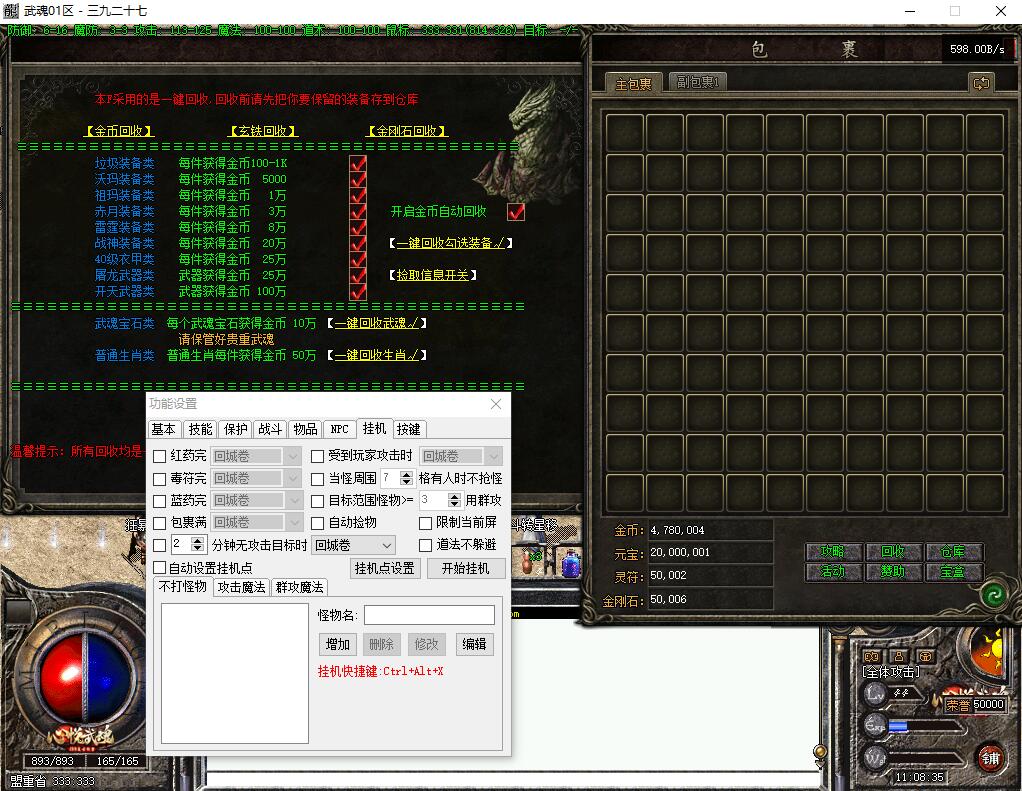
Task: Click the round Exp experience icon
Action: coord(875,725)
